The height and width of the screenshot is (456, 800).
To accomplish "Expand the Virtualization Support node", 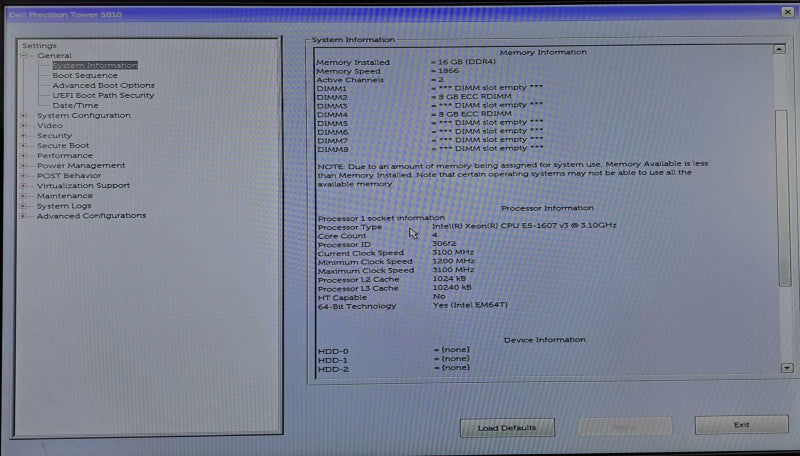I will coord(23,186).
